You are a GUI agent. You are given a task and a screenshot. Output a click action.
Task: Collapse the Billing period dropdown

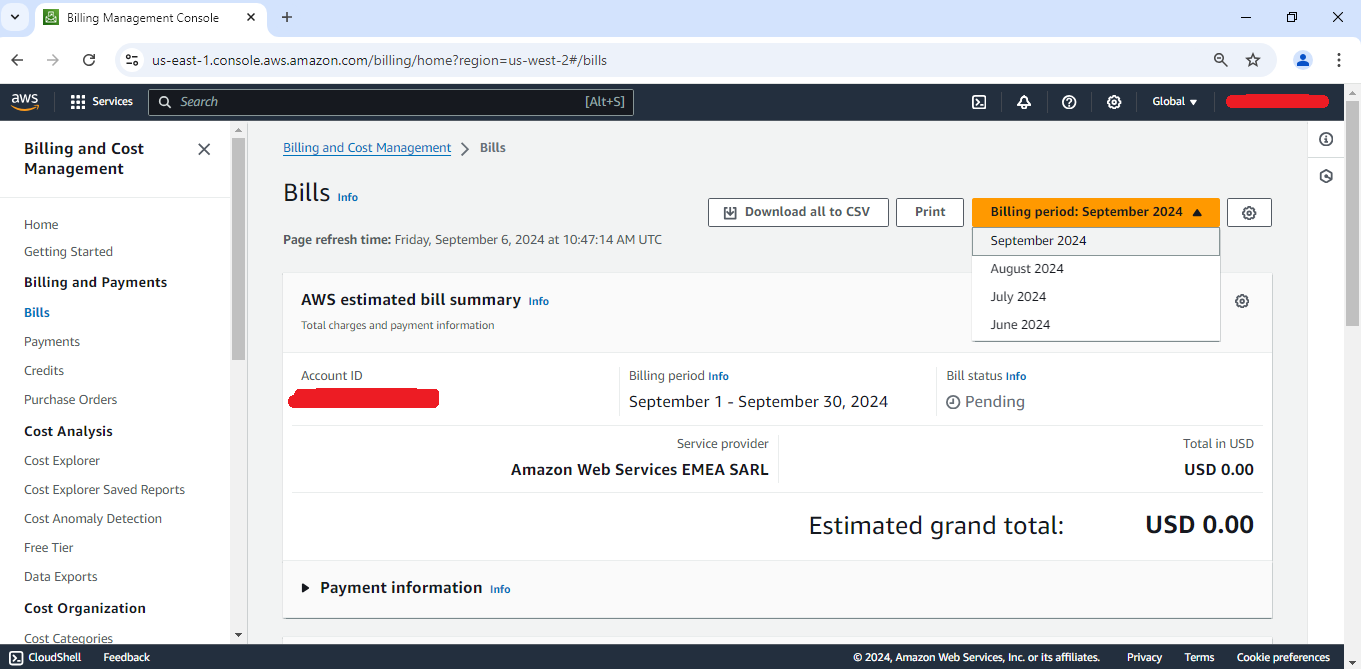tap(1096, 212)
